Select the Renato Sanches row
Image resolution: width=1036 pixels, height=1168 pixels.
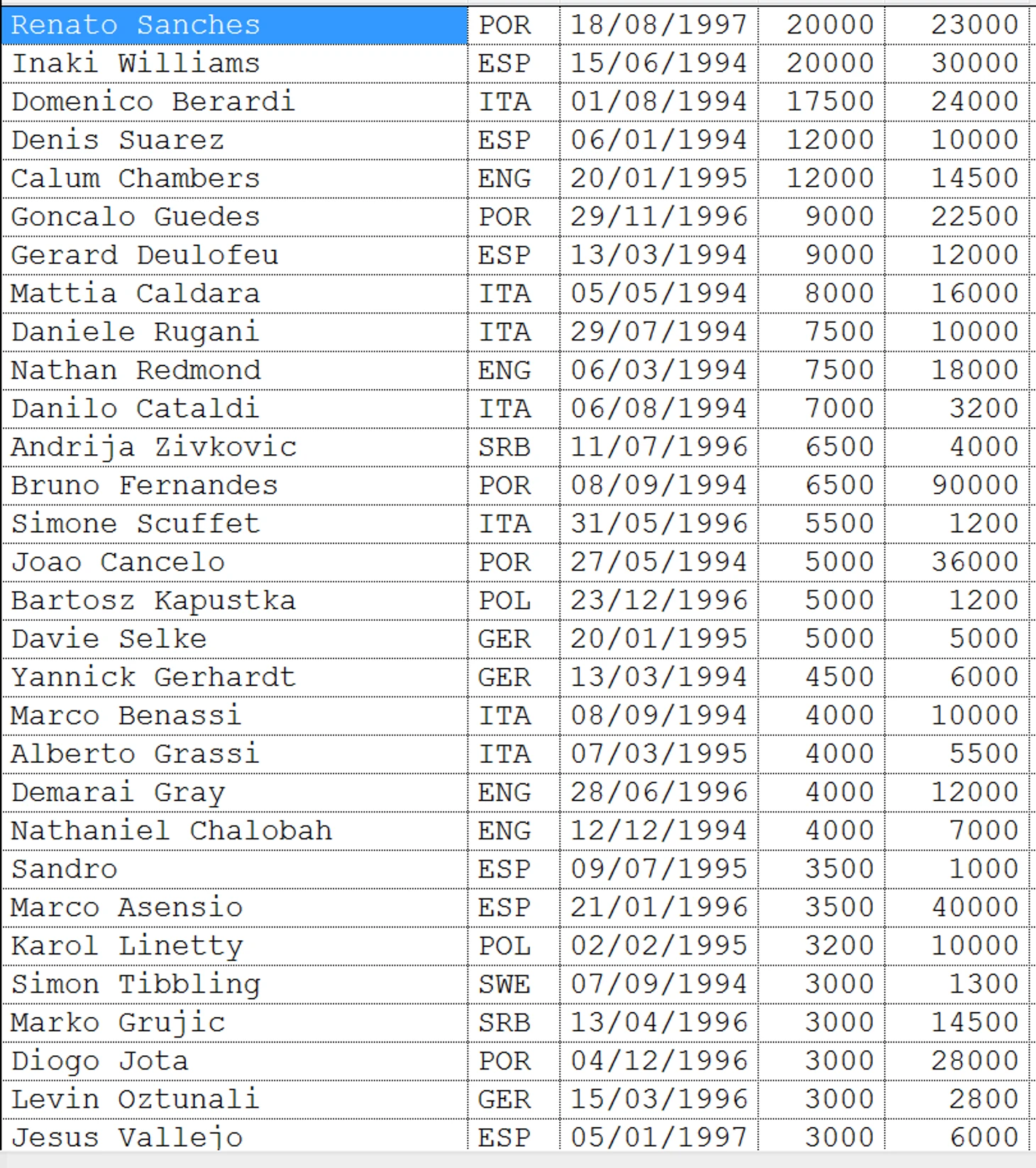point(515,26)
